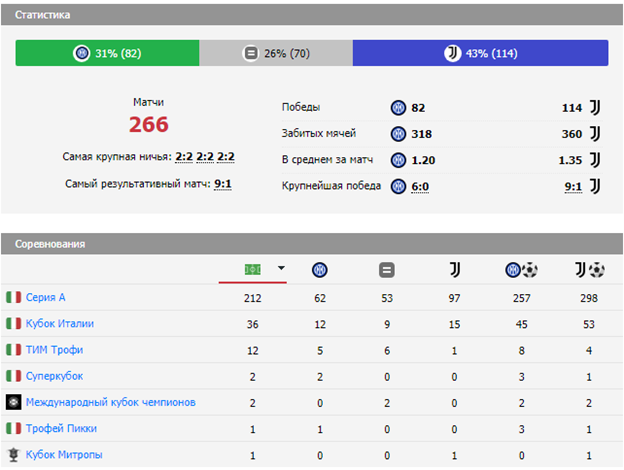Click Inter logo in the Забитых мячей row
The height and width of the screenshot is (470, 624).
point(399,134)
